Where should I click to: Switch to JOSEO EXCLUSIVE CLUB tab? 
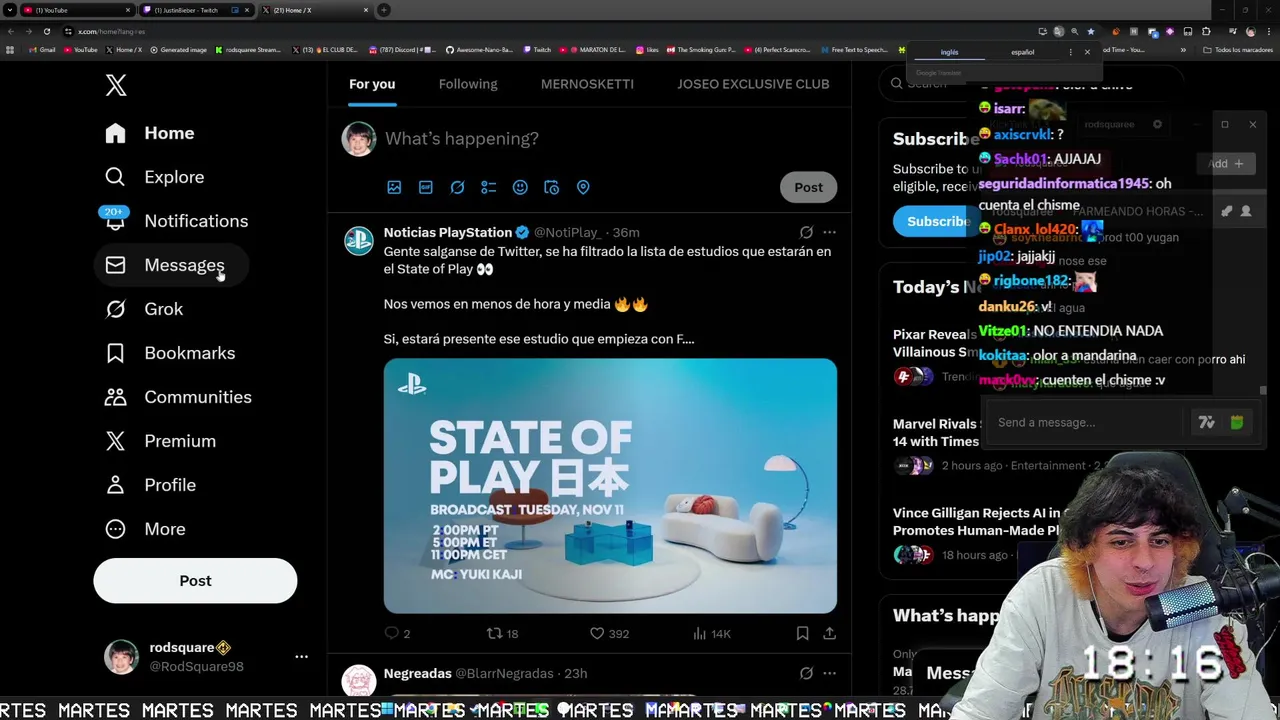click(753, 84)
